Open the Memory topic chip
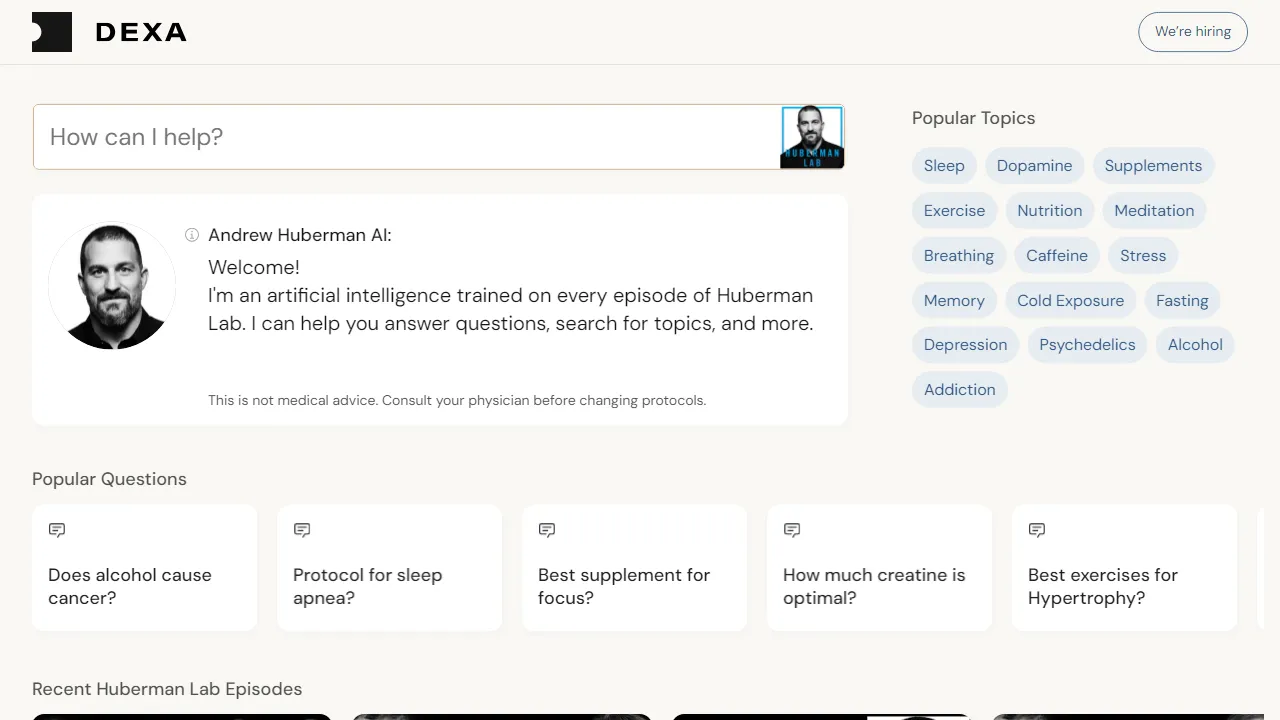The height and width of the screenshot is (720, 1280). coord(954,301)
